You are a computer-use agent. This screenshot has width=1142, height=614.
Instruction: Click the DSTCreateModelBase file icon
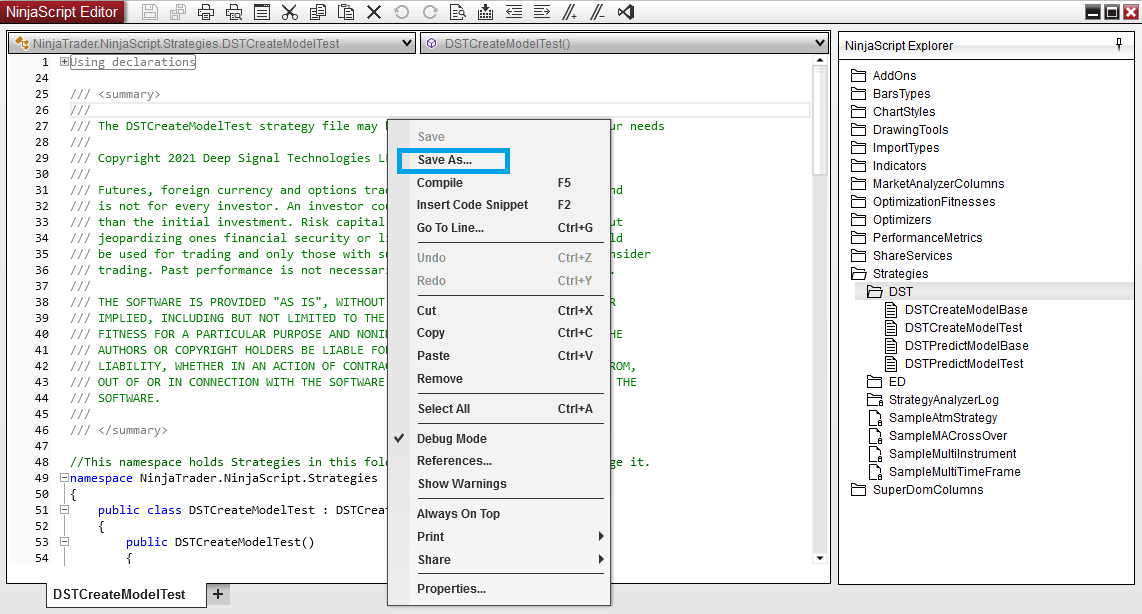[891, 310]
